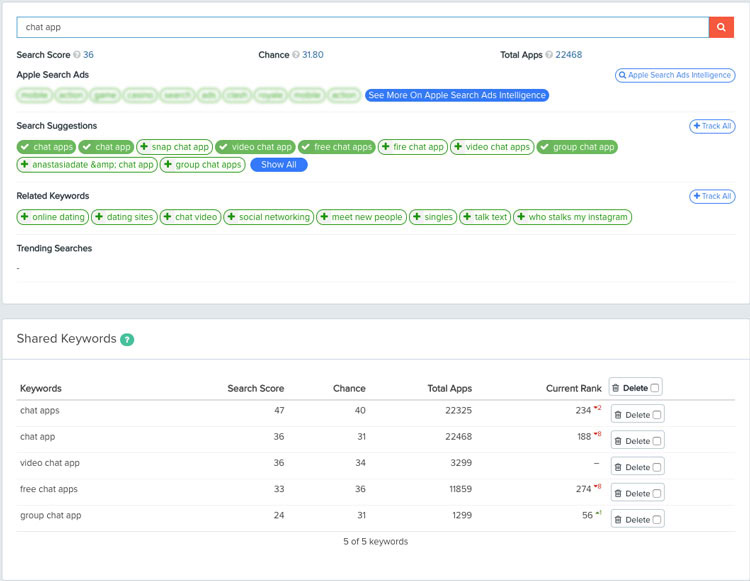Select the 'chat apps' keyword in table
The height and width of the screenshot is (581, 750).
[40, 410]
